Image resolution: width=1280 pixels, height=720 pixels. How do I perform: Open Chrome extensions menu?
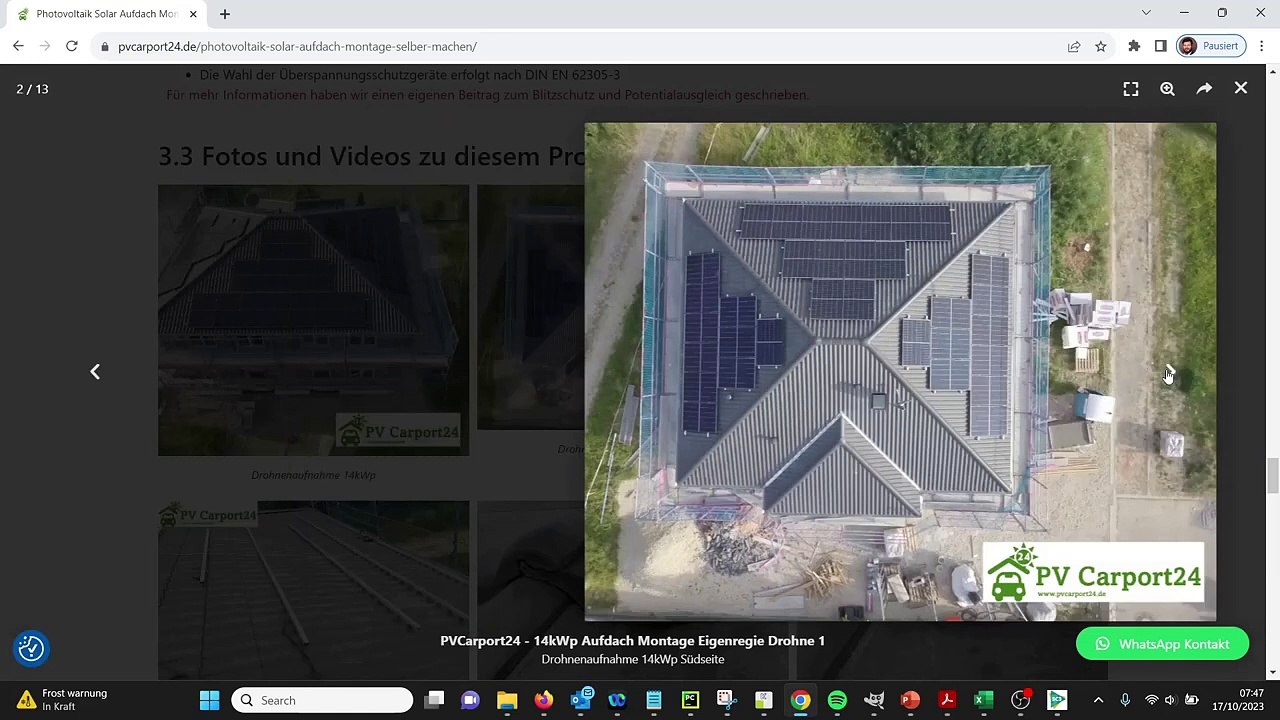[x=1134, y=46]
